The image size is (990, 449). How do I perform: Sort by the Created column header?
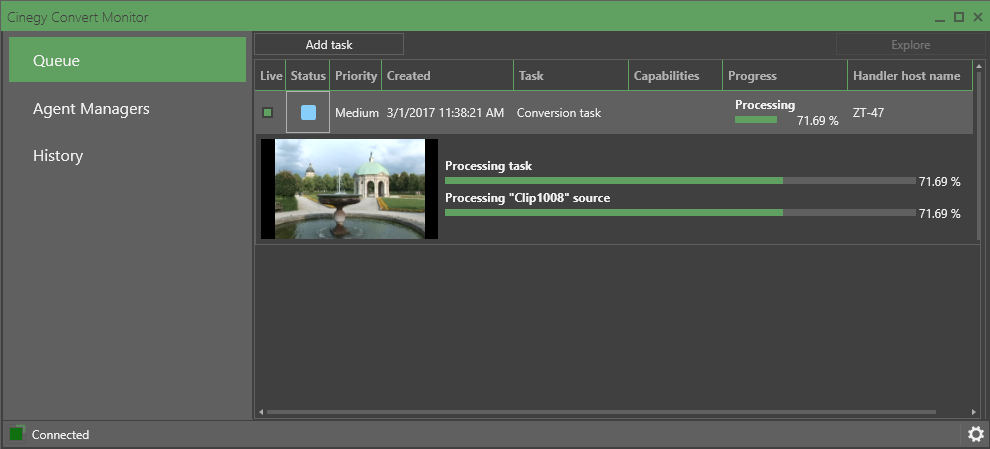tap(448, 76)
